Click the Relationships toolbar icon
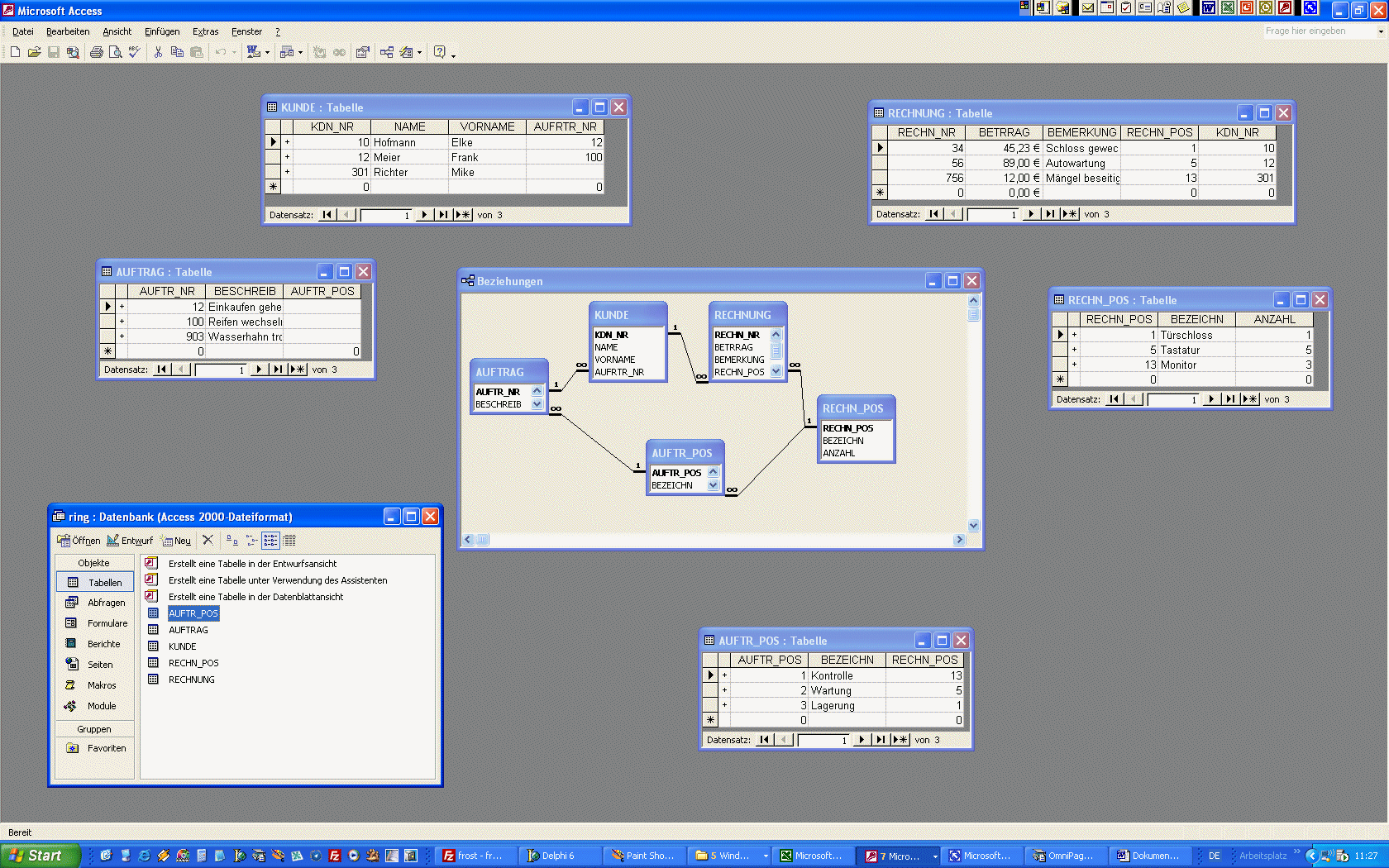1389x868 pixels. click(386, 52)
